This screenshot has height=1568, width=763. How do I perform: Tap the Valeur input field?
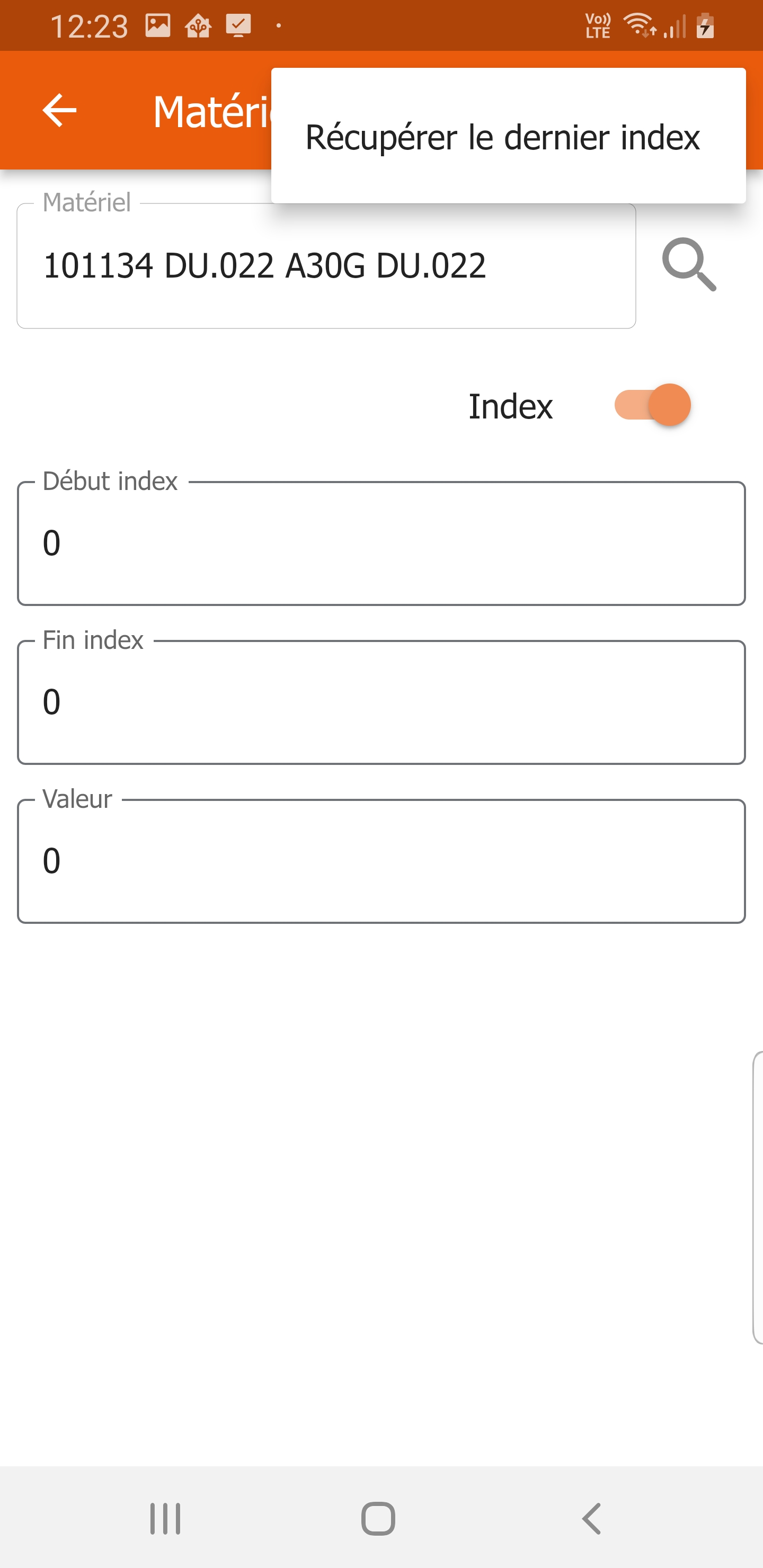(381, 861)
